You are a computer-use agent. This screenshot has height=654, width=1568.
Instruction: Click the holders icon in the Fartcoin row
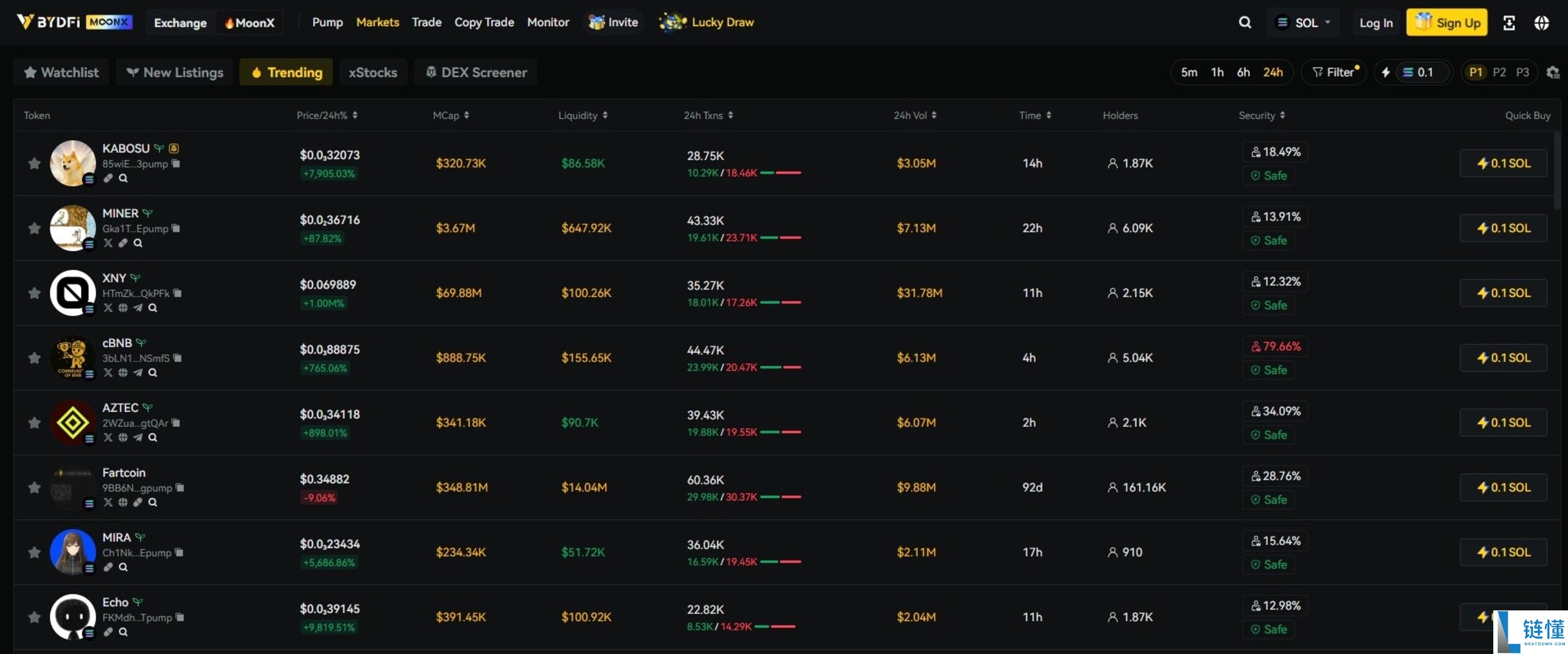[1112, 487]
